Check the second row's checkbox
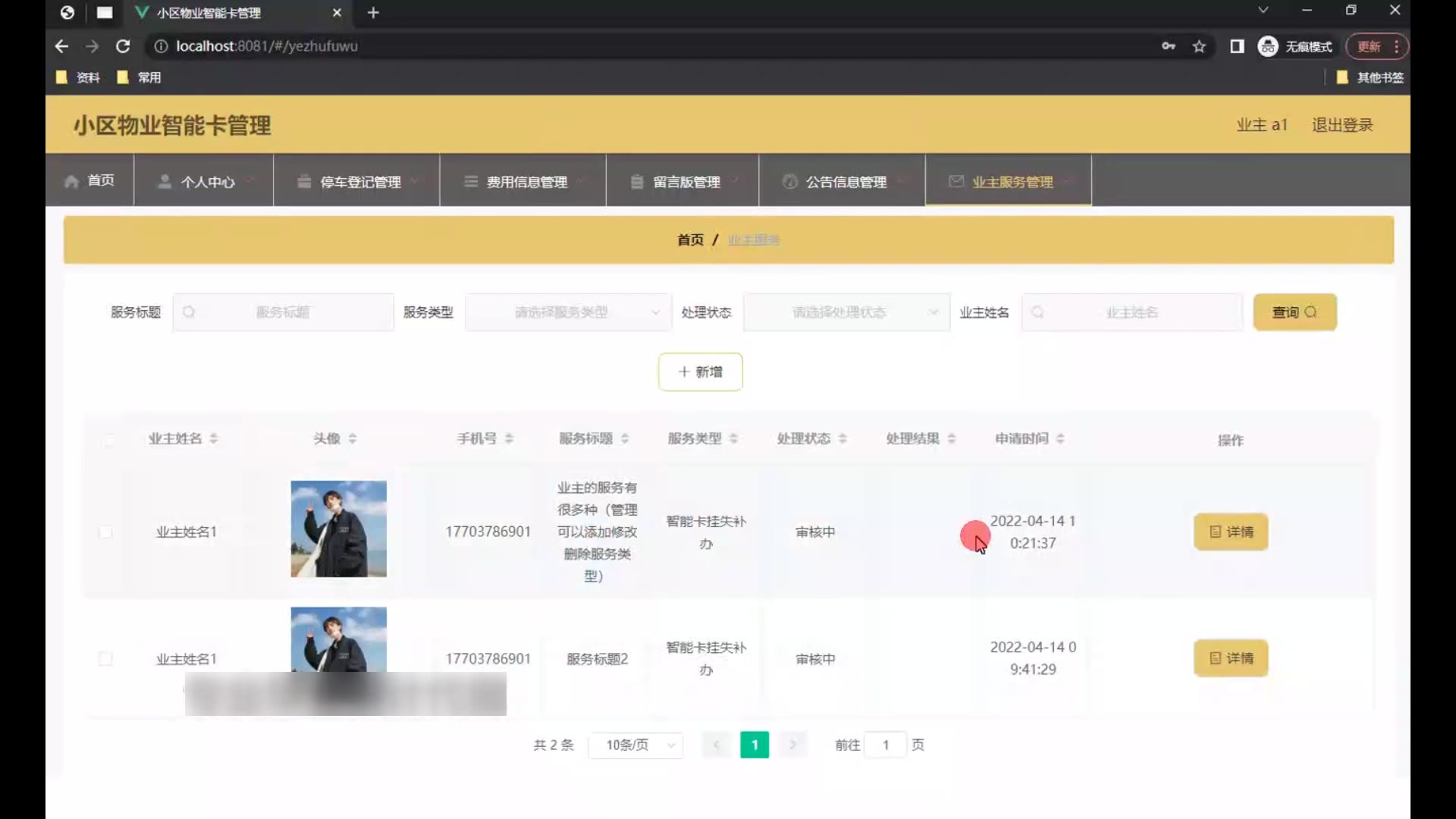Screen dimensions: 1456x819 pyautogui.click(x=105, y=658)
